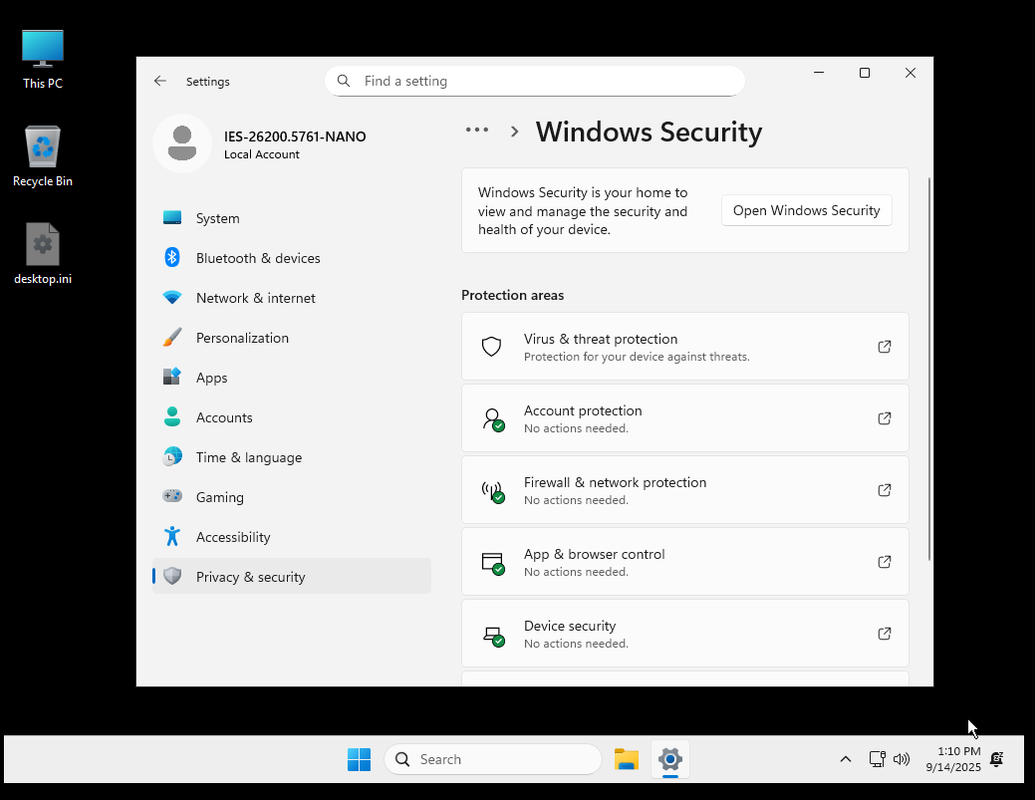The image size is (1035, 800).
Task: Select Personalization in the sidebar
Action: pyautogui.click(x=291, y=338)
